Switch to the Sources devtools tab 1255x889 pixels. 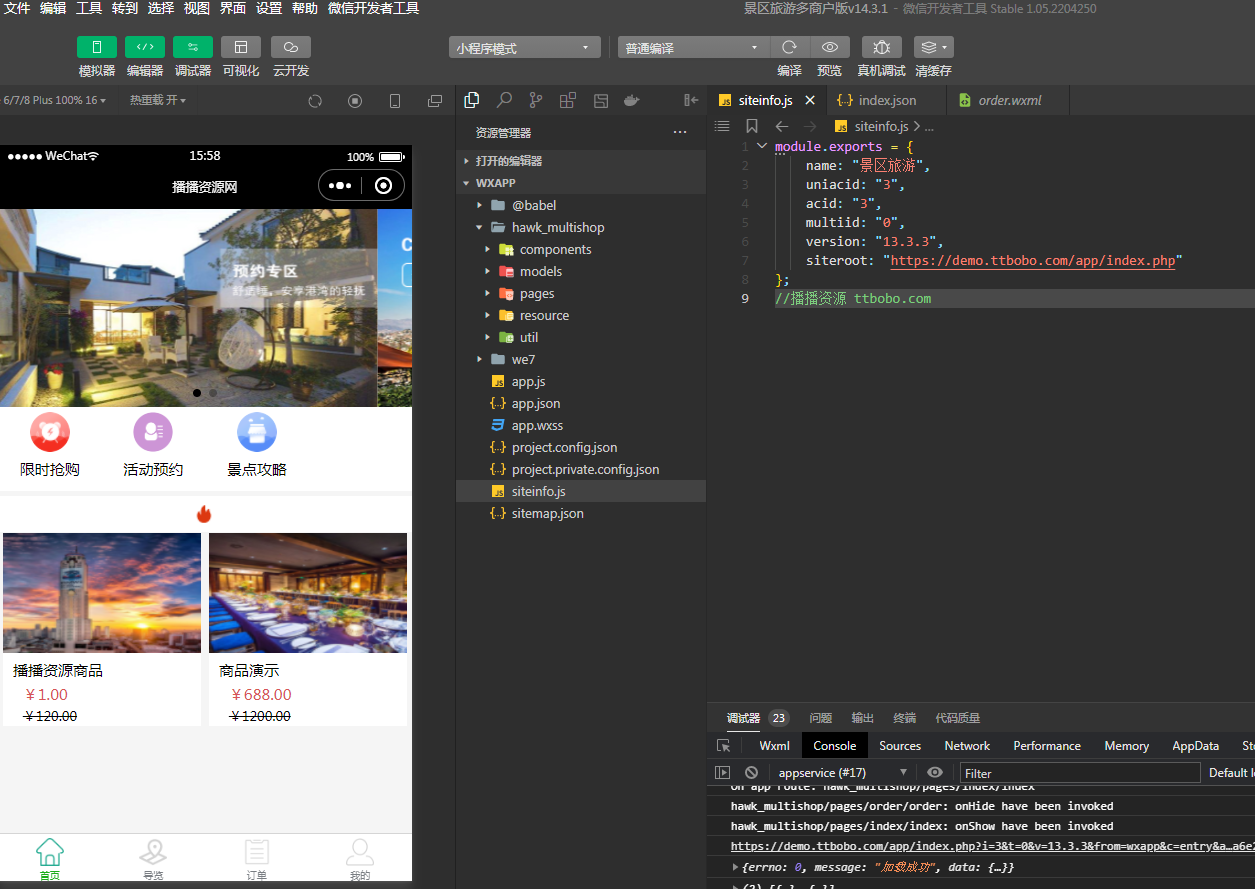(x=900, y=745)
